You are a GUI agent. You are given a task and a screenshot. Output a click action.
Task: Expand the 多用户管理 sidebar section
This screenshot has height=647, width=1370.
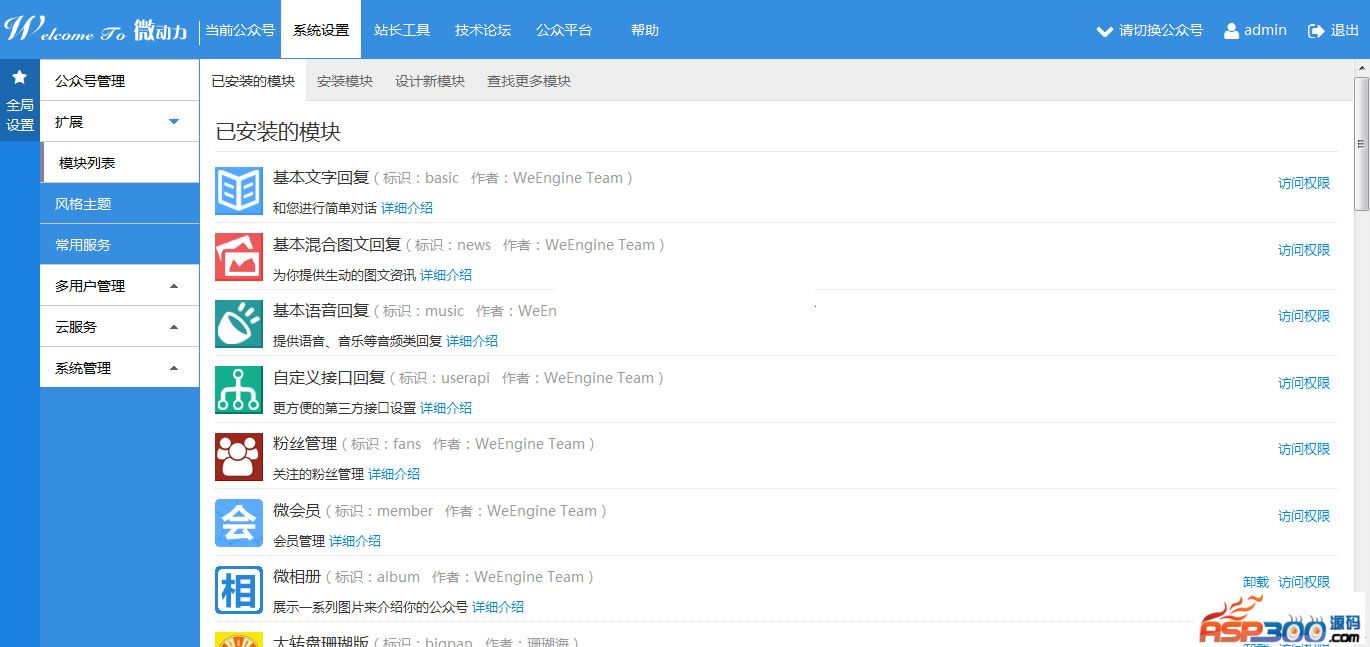coord(174,286)
